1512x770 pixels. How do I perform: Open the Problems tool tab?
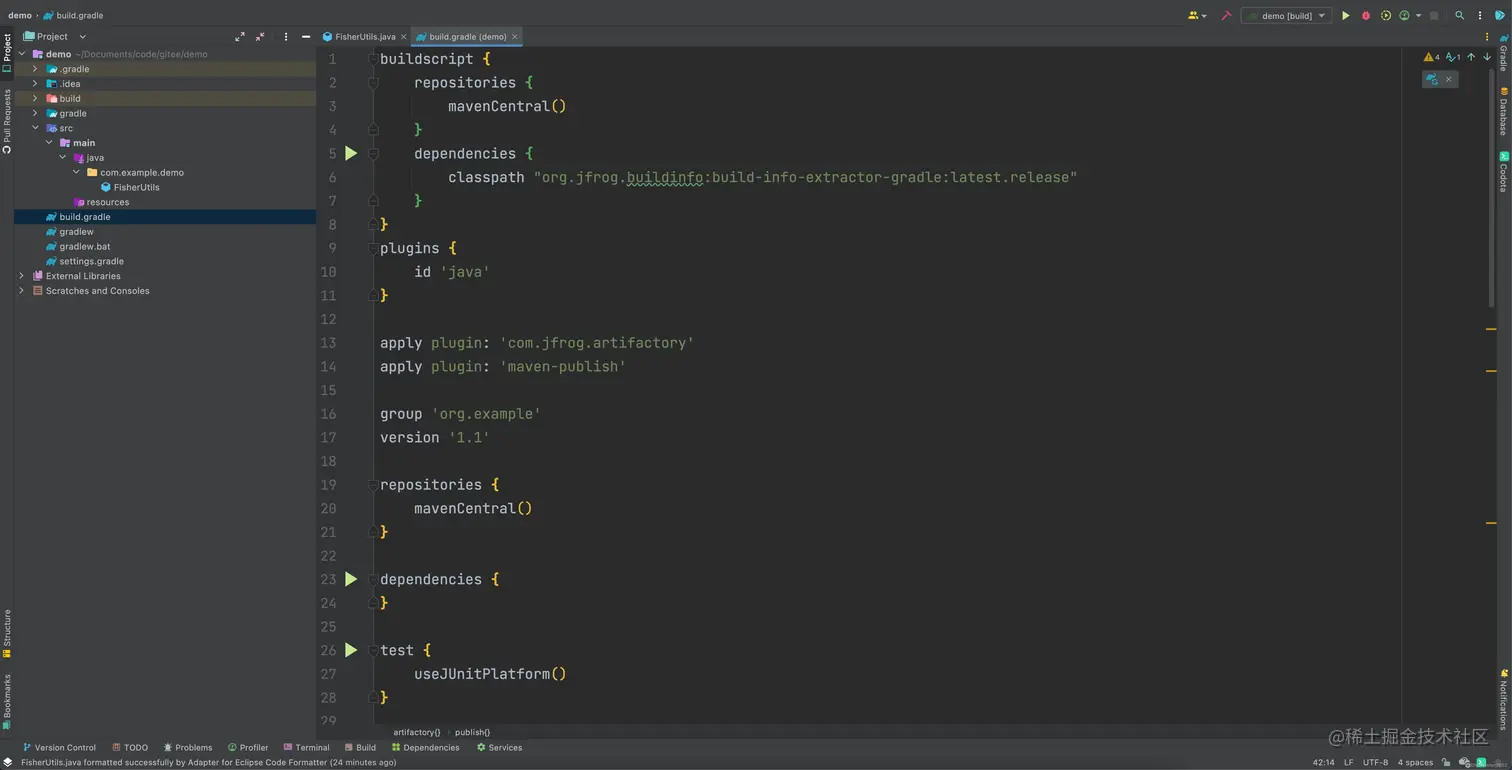188,747
